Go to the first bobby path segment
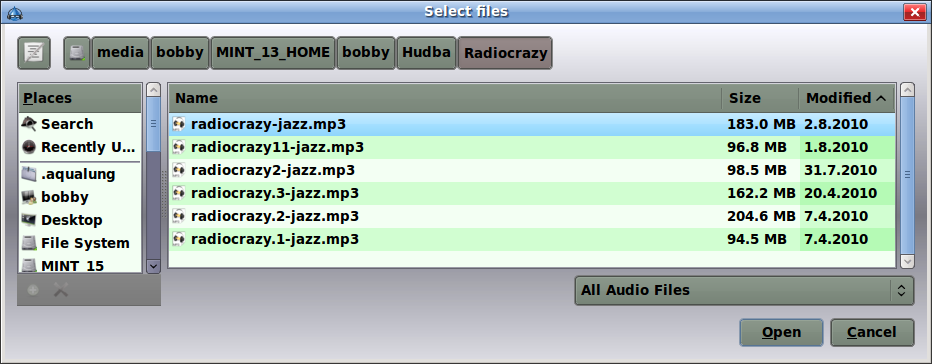 (180, 52)
